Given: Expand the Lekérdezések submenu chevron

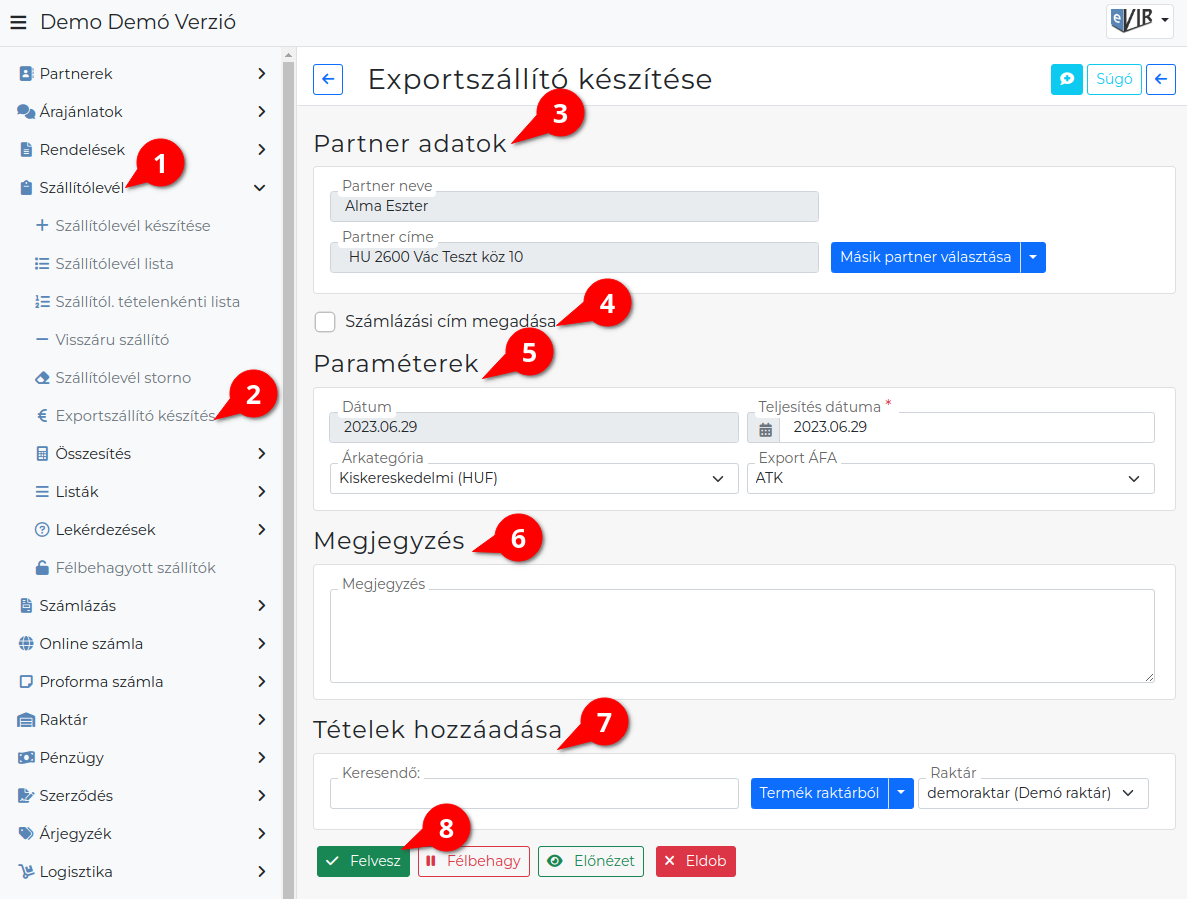Looking at the screenshot, I should 261,530.
